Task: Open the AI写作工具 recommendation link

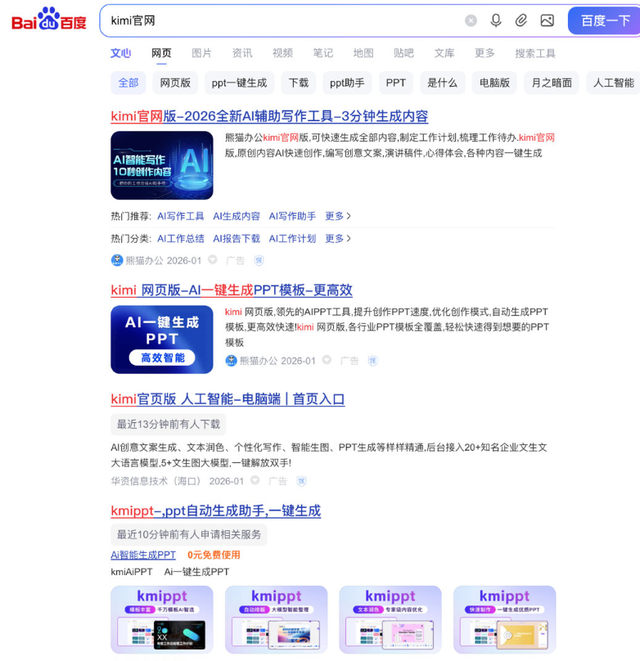Action: coord(180,216)
